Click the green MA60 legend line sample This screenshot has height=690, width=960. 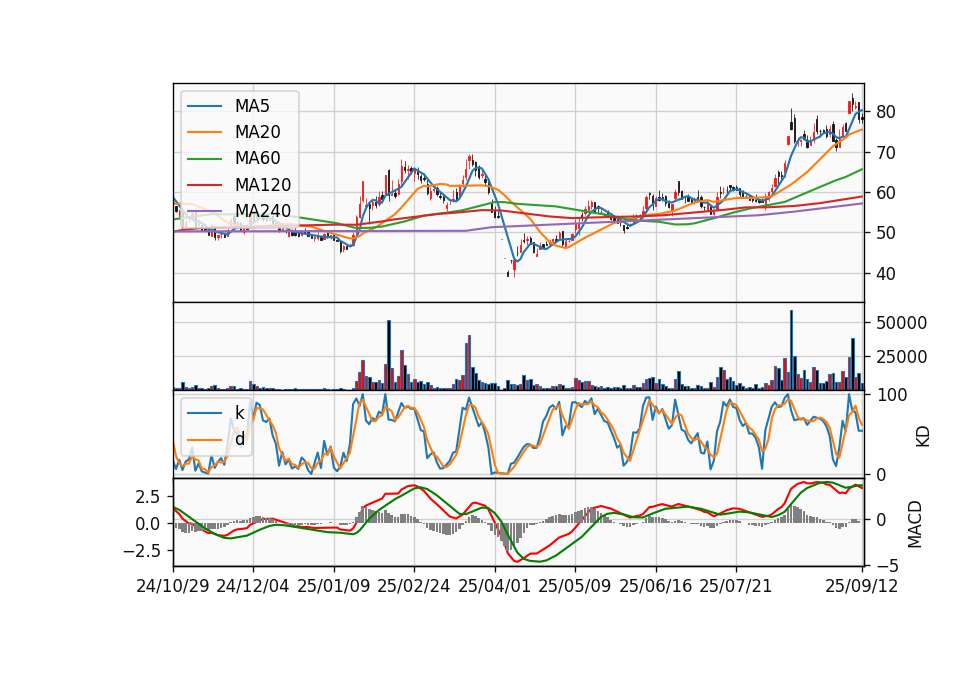point(204,159)
